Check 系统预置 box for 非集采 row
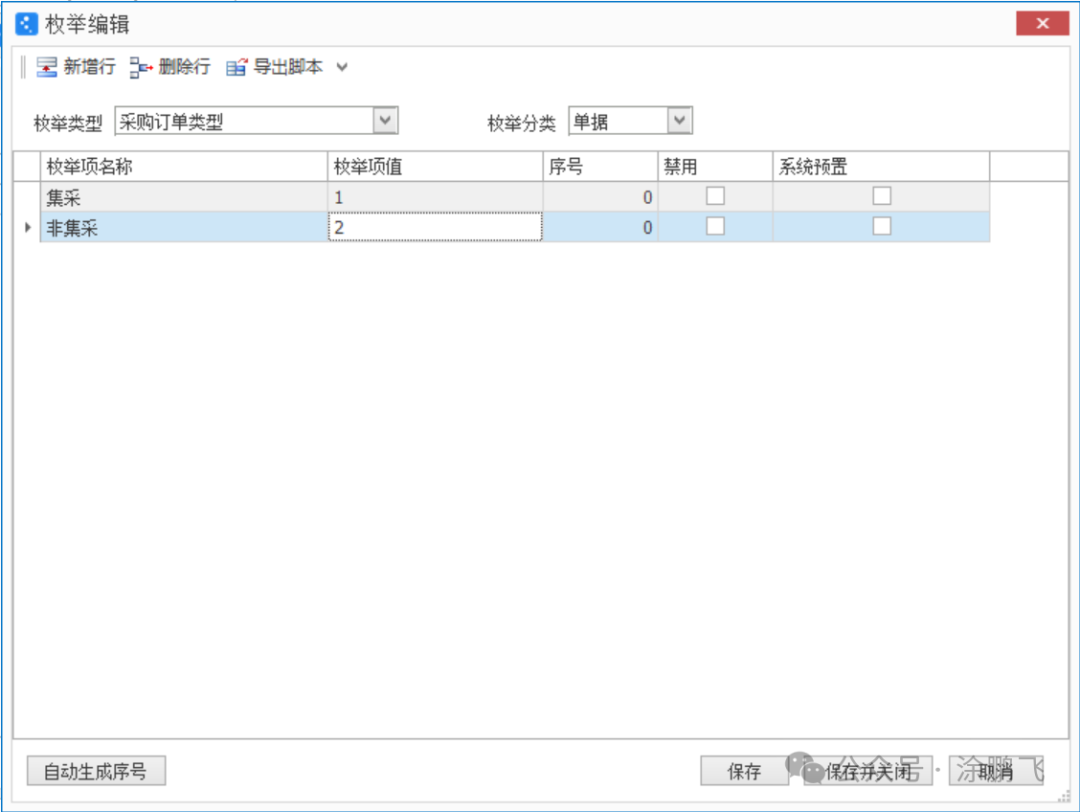 [x=881, y=226]
